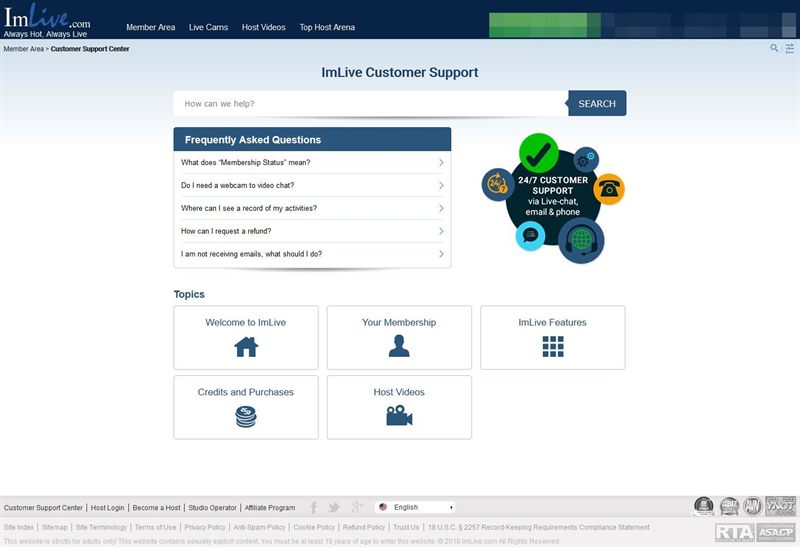
Task: Expand 'What does Membership Status mean?' question
Action: [x=312, y=162]
